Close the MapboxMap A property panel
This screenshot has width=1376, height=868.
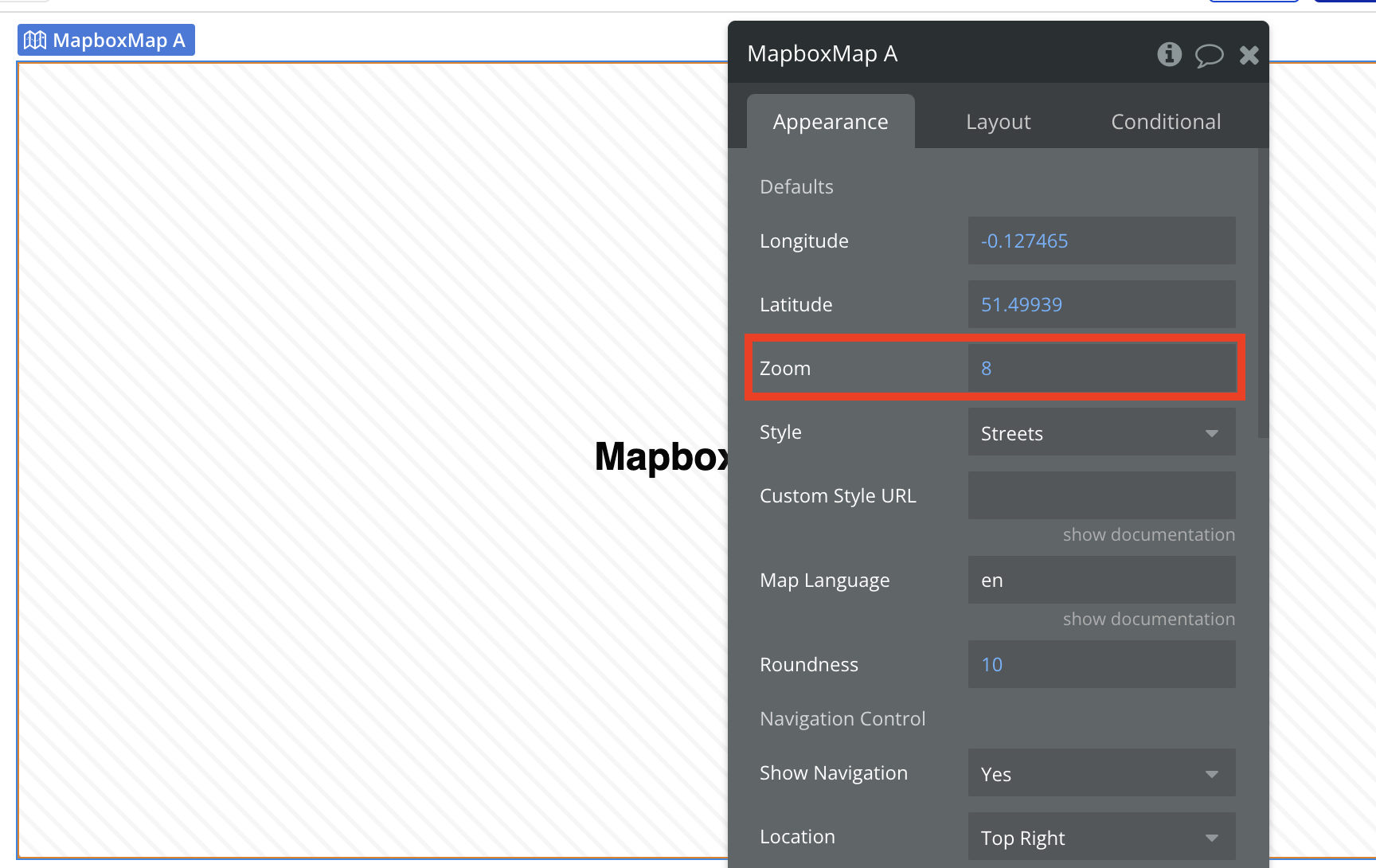point(1249,55)
